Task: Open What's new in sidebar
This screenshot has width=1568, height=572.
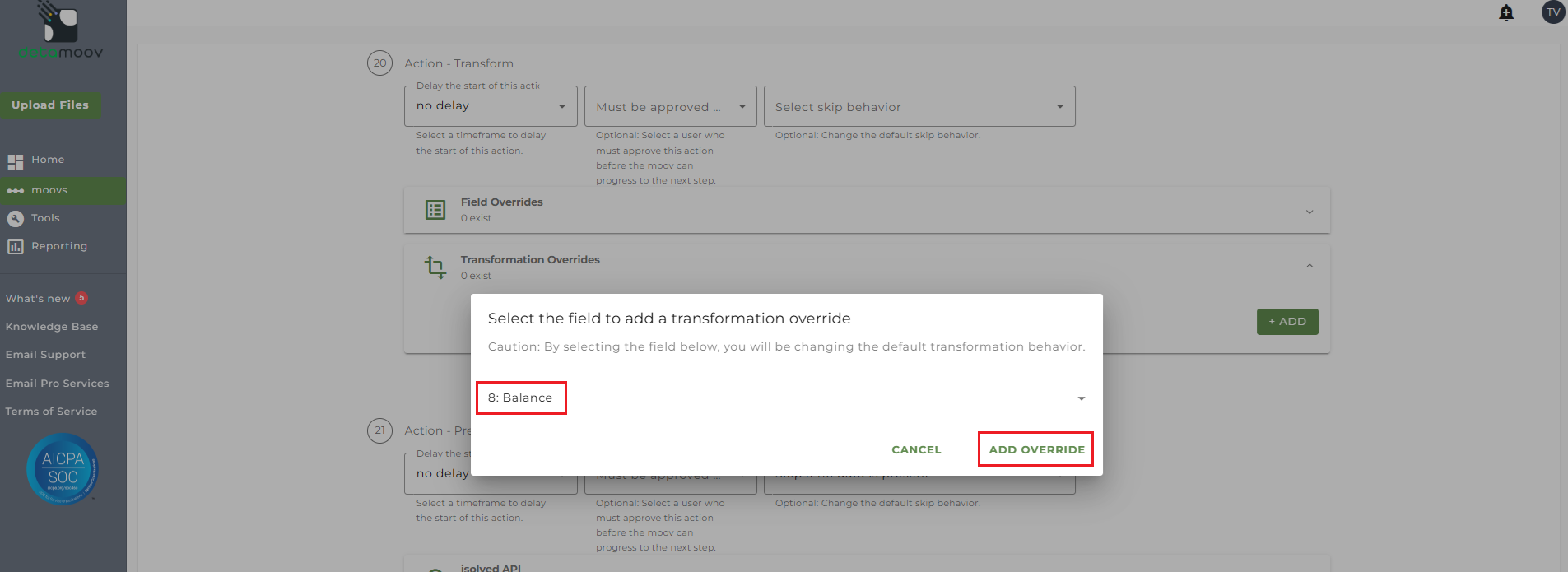Action: [38, 299]
